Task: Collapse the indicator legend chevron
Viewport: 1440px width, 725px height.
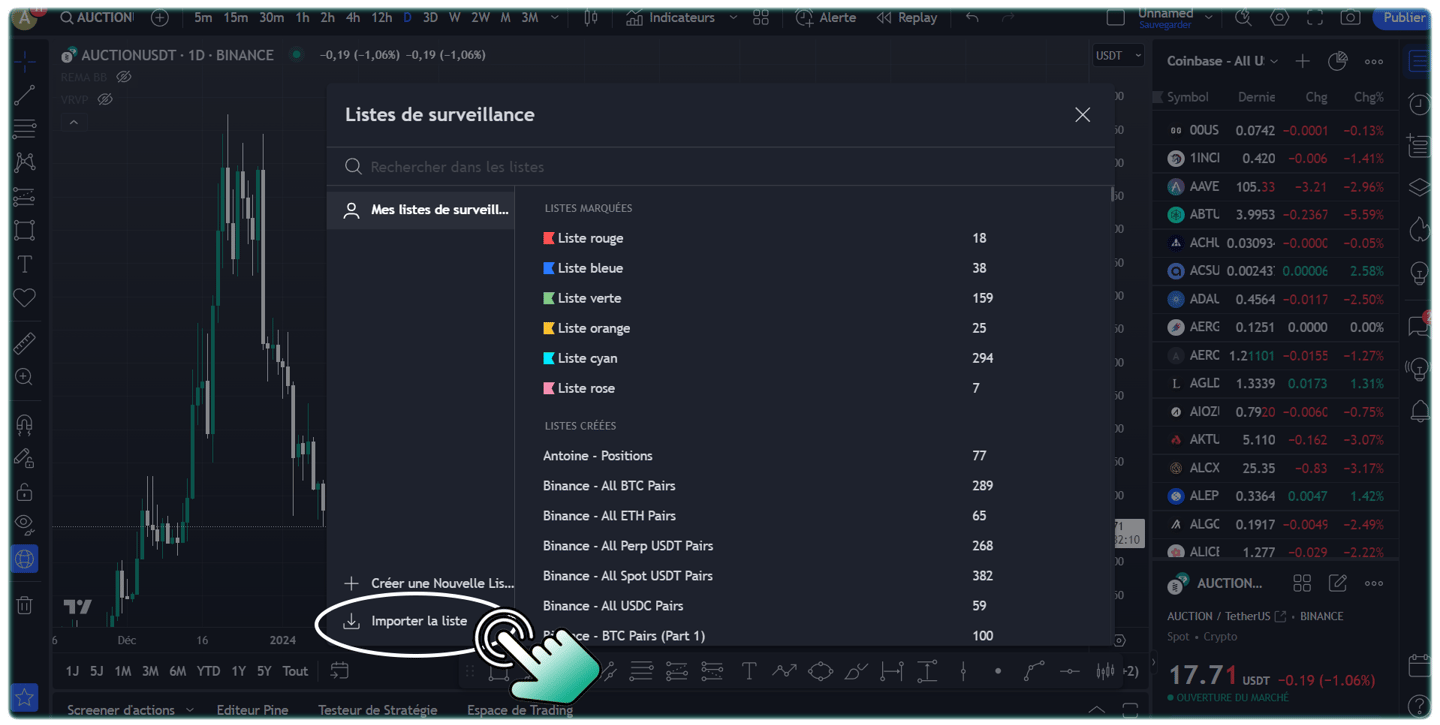Action: click(74, 123)
